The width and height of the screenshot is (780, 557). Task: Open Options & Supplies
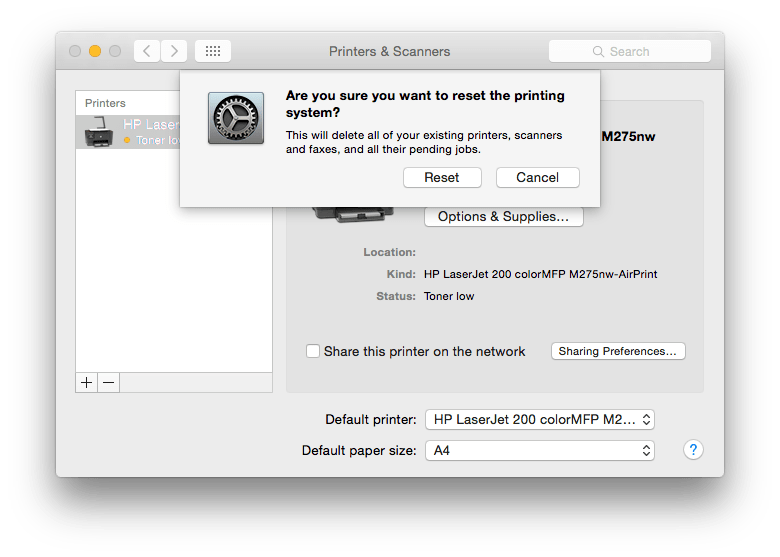[503, 217]
